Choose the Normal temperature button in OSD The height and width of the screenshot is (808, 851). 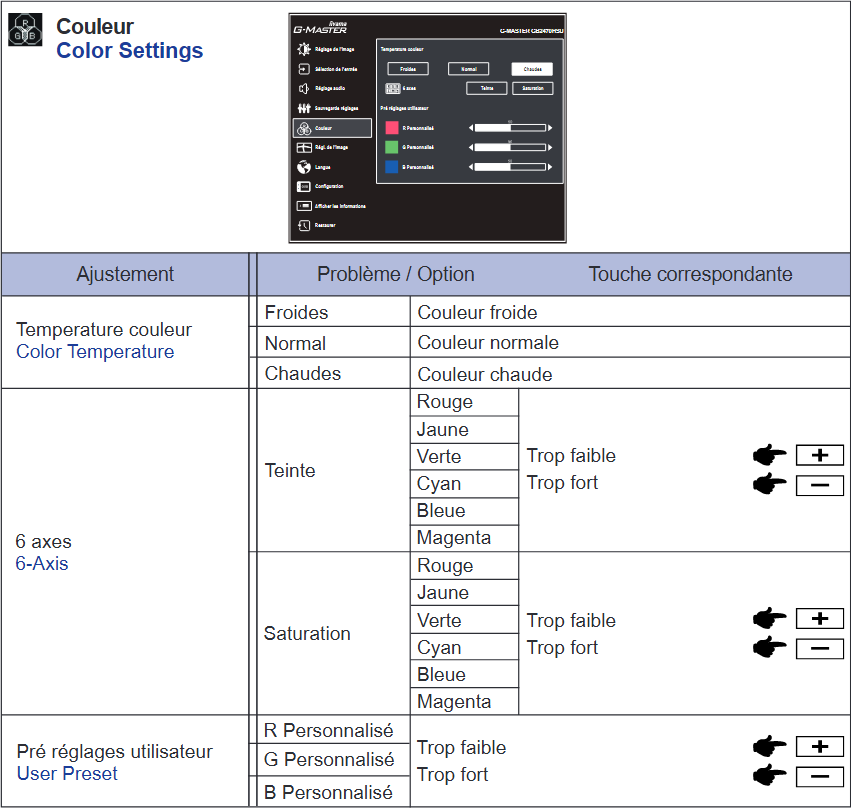pos(469,69)
